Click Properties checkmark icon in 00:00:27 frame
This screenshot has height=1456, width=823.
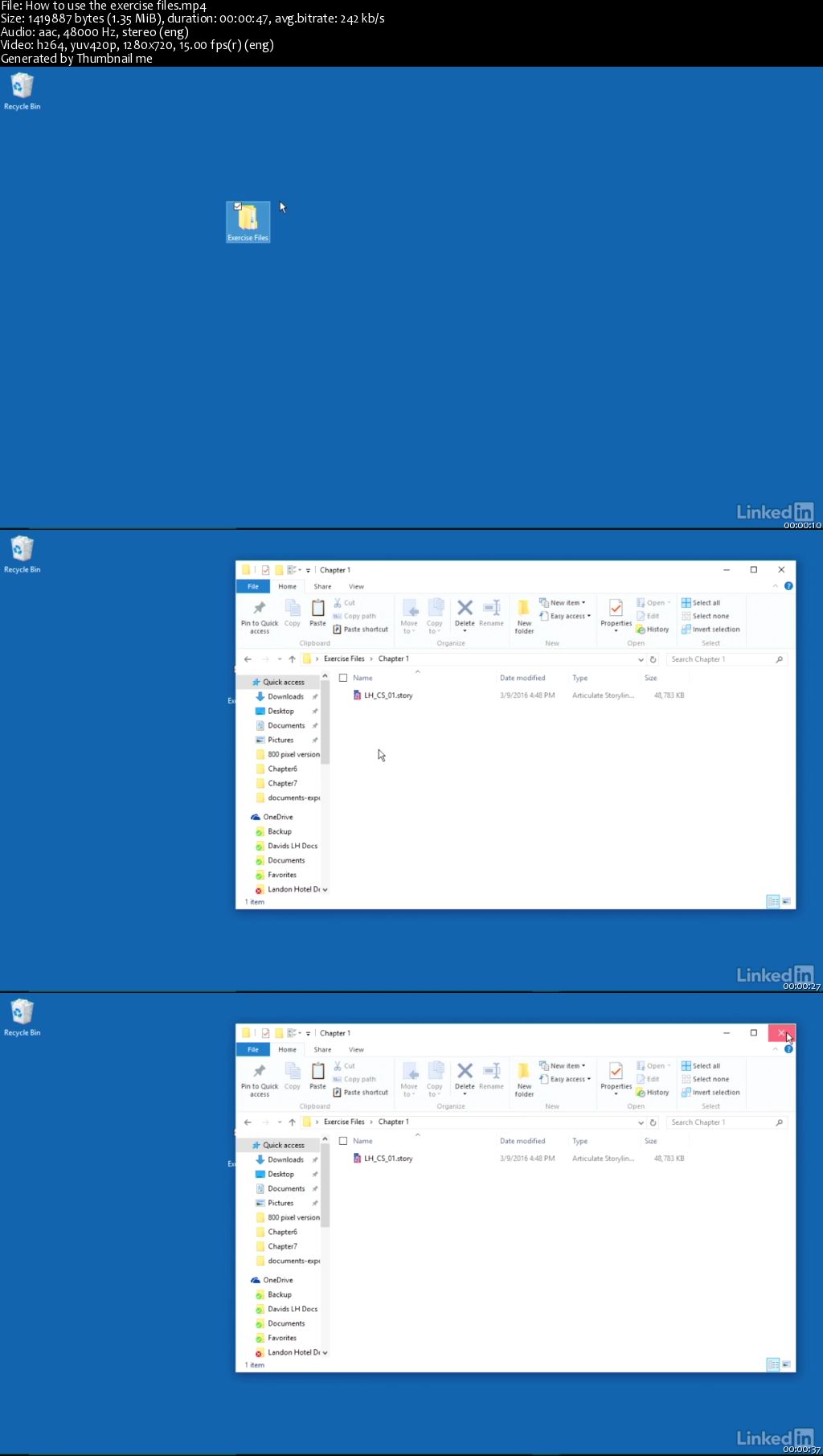[x=616, y=608]
